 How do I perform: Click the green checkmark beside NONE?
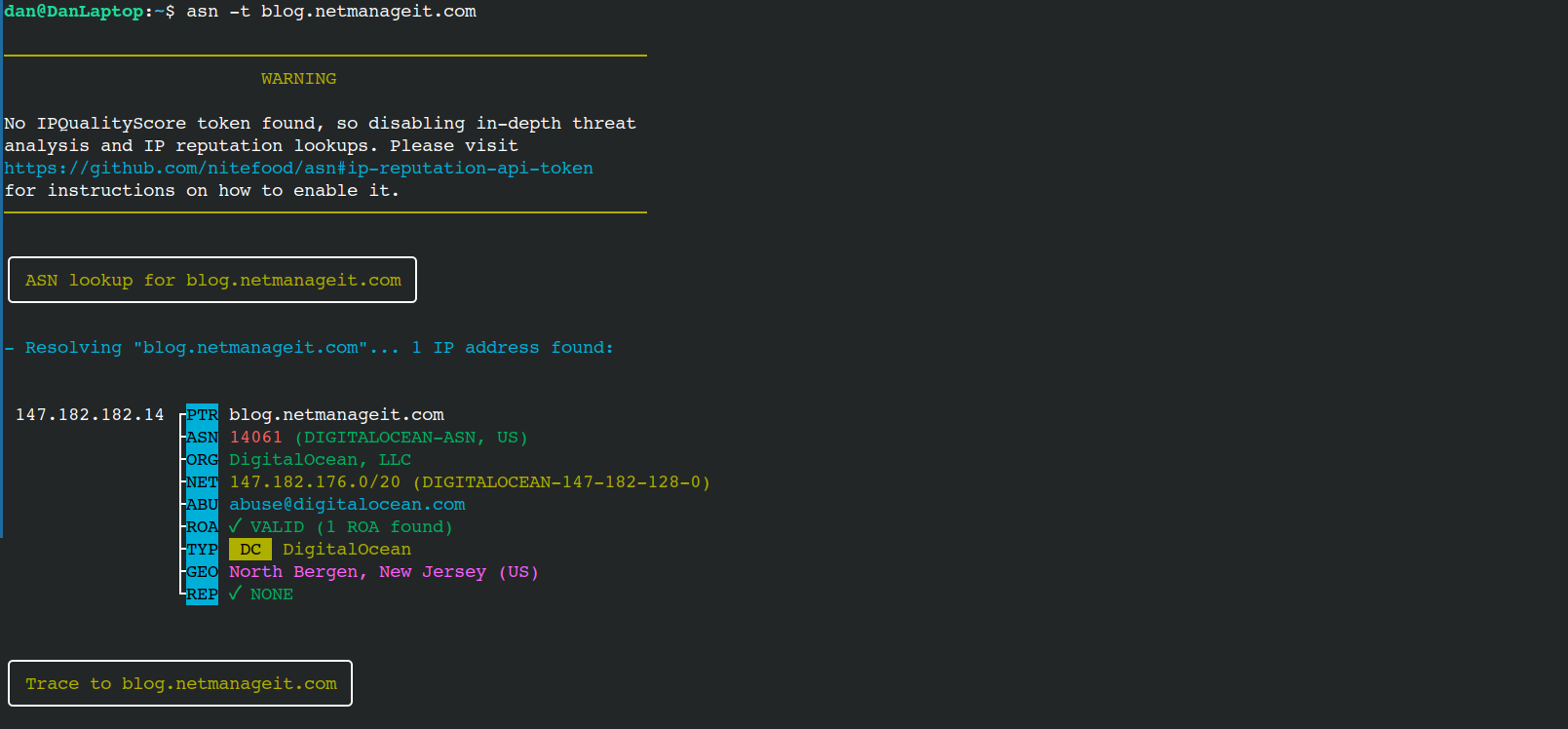[235, 594]
